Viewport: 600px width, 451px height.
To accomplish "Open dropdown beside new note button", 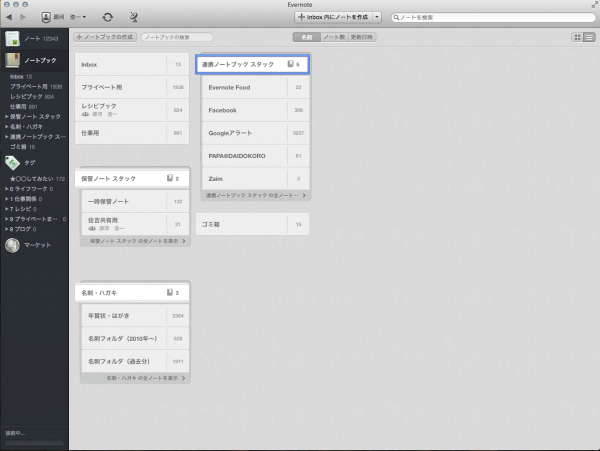I will pos(377,17).
